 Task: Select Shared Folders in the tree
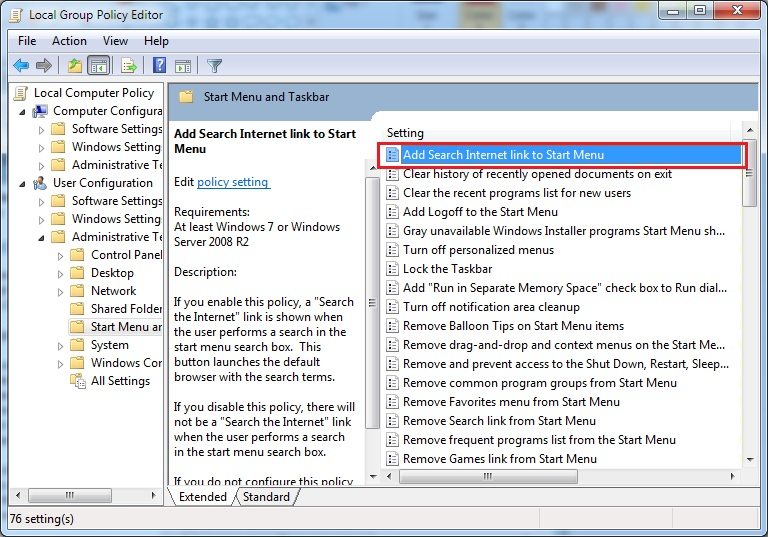pyautogui.click(x=116, y=309)
